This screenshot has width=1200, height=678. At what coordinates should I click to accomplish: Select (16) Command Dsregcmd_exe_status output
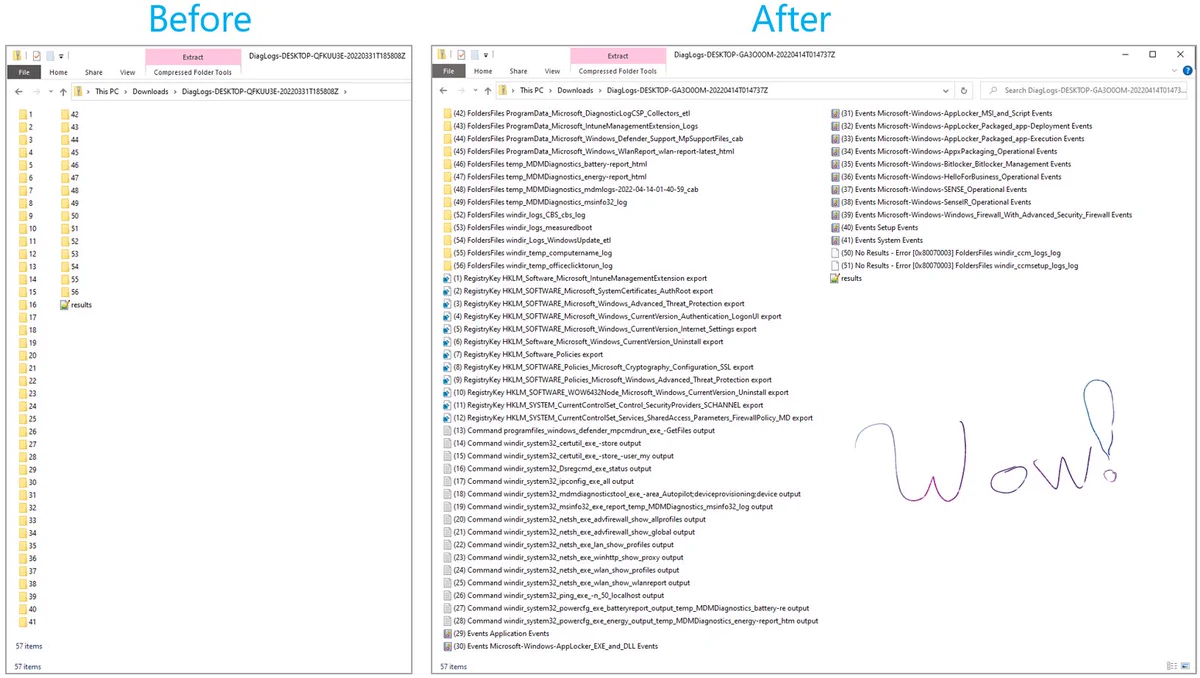point(546,469)
